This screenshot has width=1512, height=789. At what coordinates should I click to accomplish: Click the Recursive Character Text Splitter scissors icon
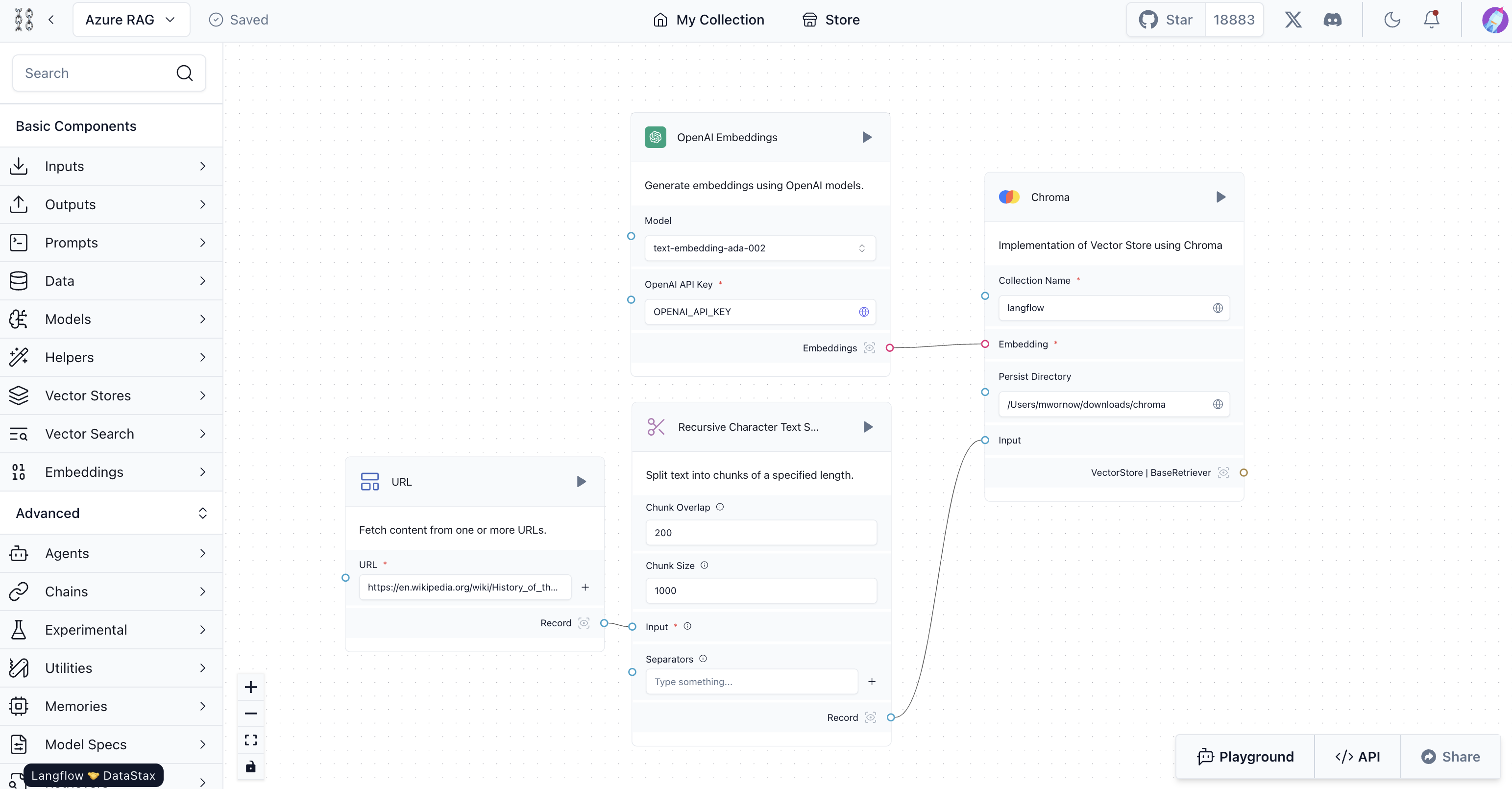pyautogui.click(x=654, y=427)
